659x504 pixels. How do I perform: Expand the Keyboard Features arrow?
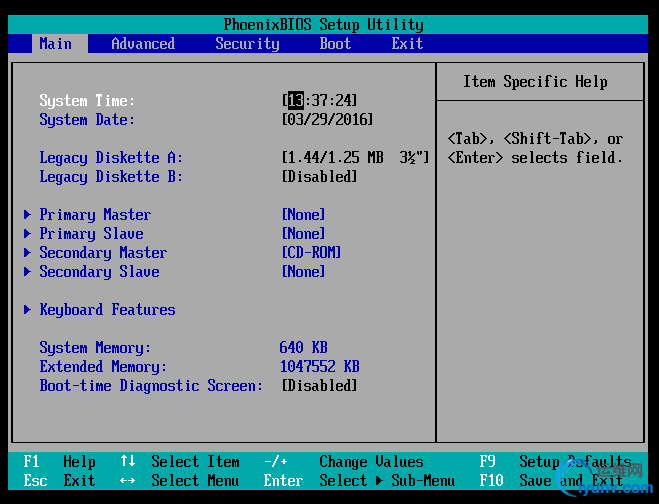tap(27, 310)
